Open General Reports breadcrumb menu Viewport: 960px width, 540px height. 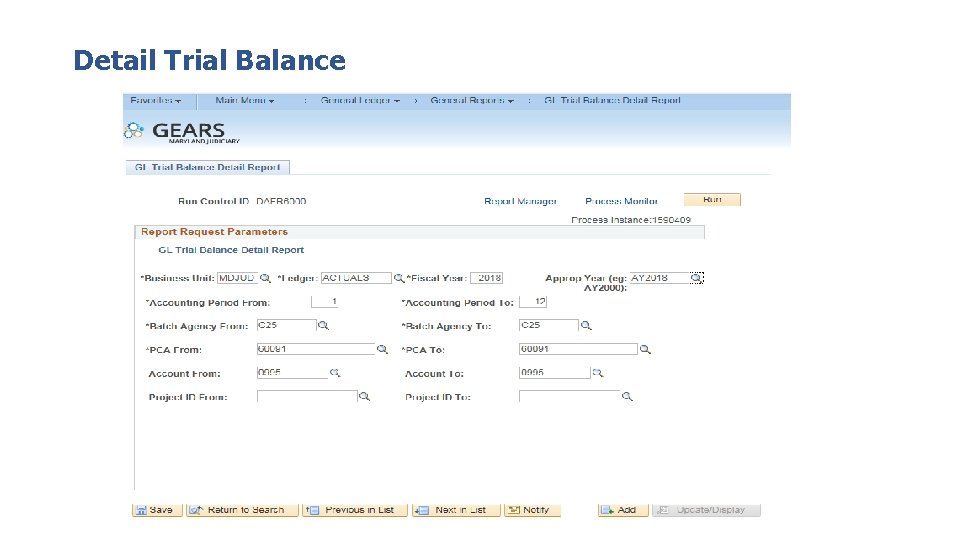[x=471, y=100]
